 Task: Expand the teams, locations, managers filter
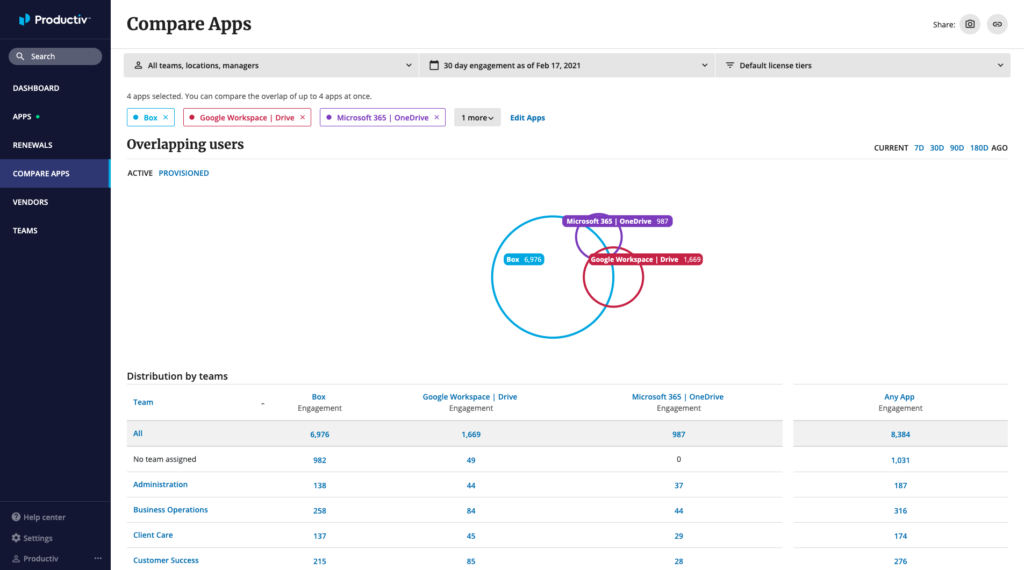pos(271,65)
